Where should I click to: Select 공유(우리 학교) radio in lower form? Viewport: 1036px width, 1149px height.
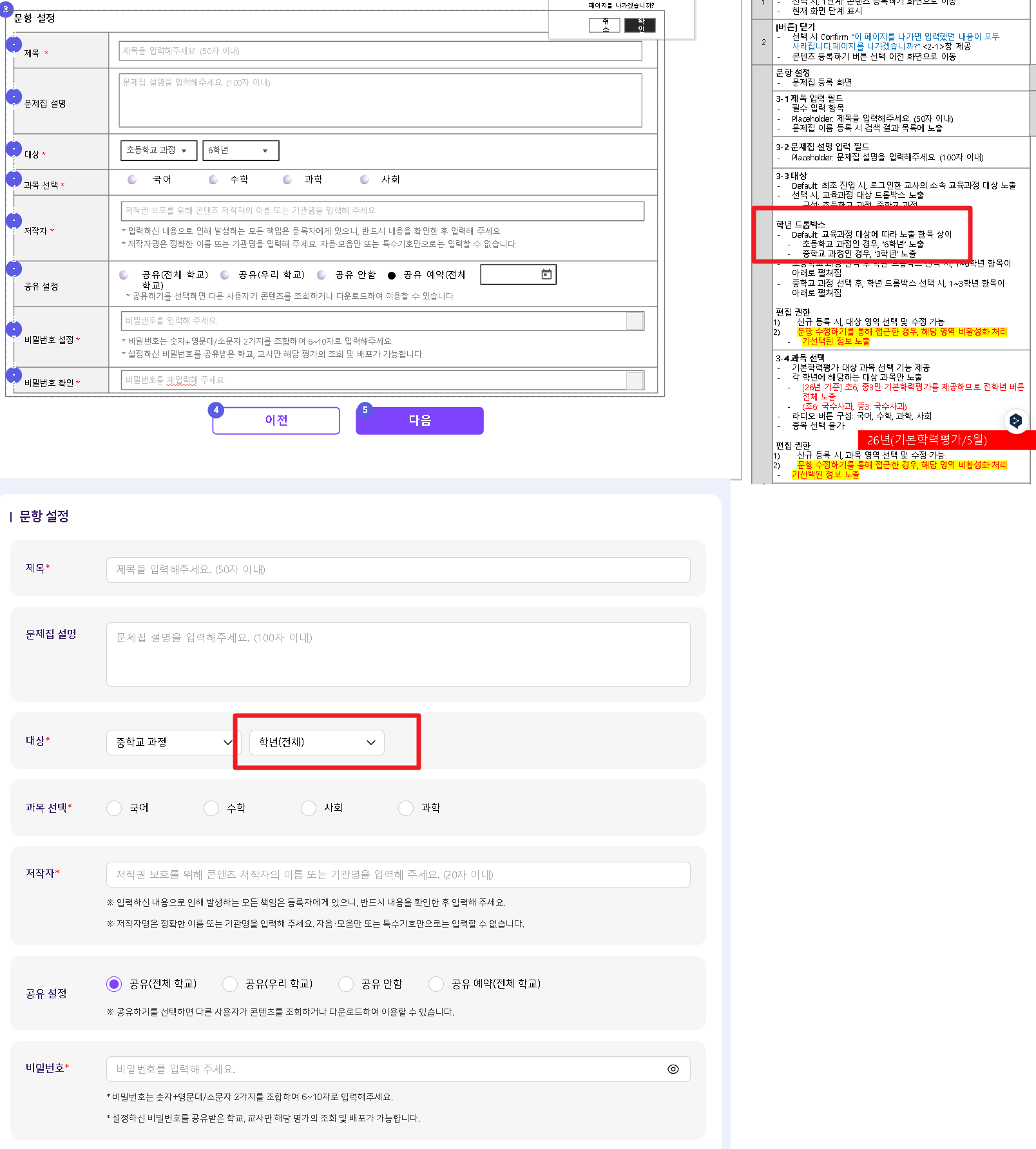(230, 983)
